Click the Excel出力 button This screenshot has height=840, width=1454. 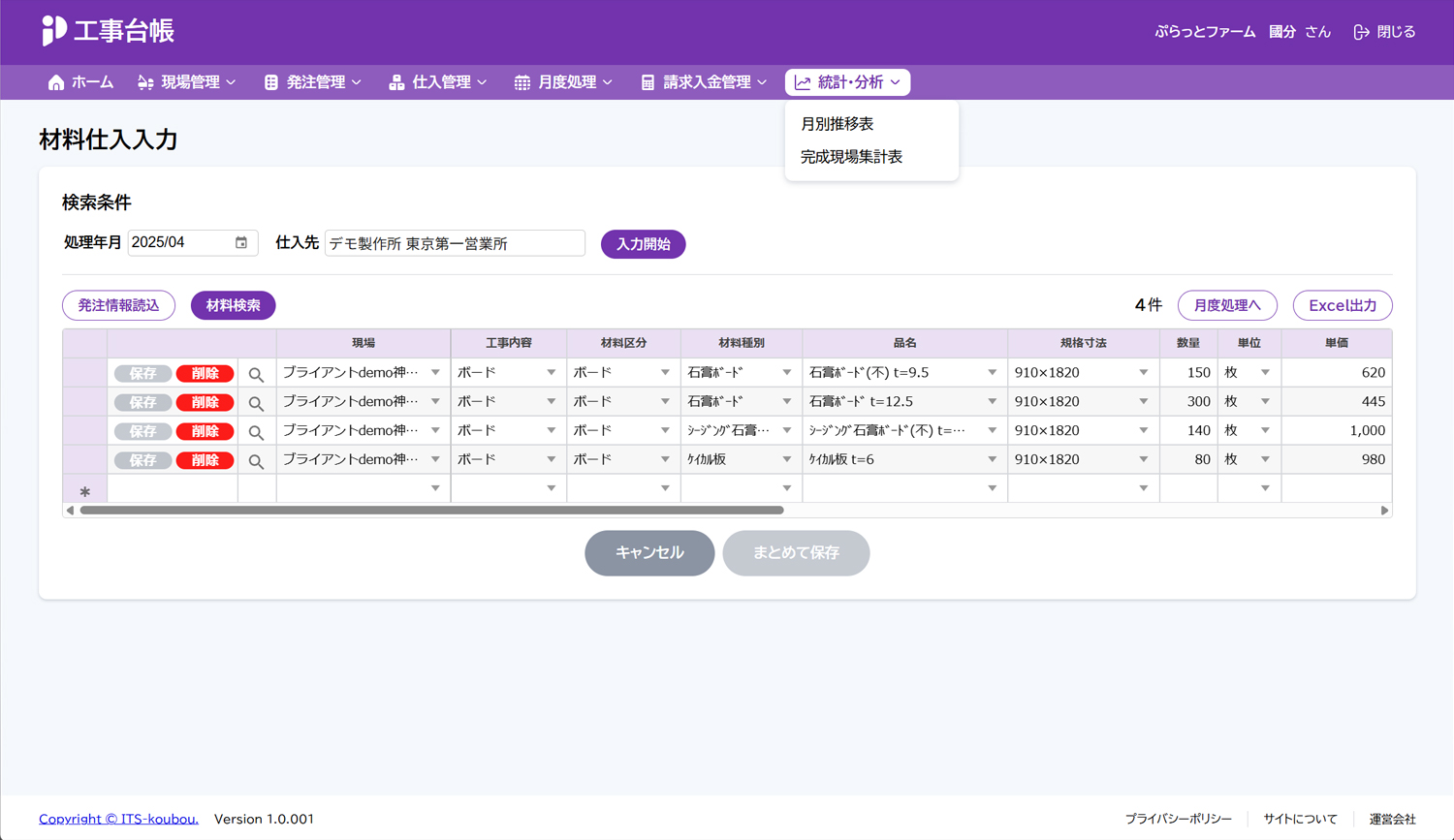pyautogui.click(x=1343, y=305)
